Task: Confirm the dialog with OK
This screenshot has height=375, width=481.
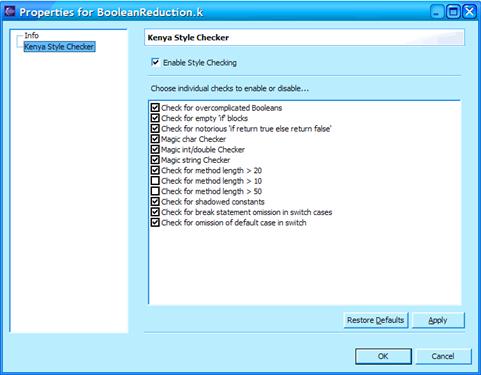Action: pos(383,356)
